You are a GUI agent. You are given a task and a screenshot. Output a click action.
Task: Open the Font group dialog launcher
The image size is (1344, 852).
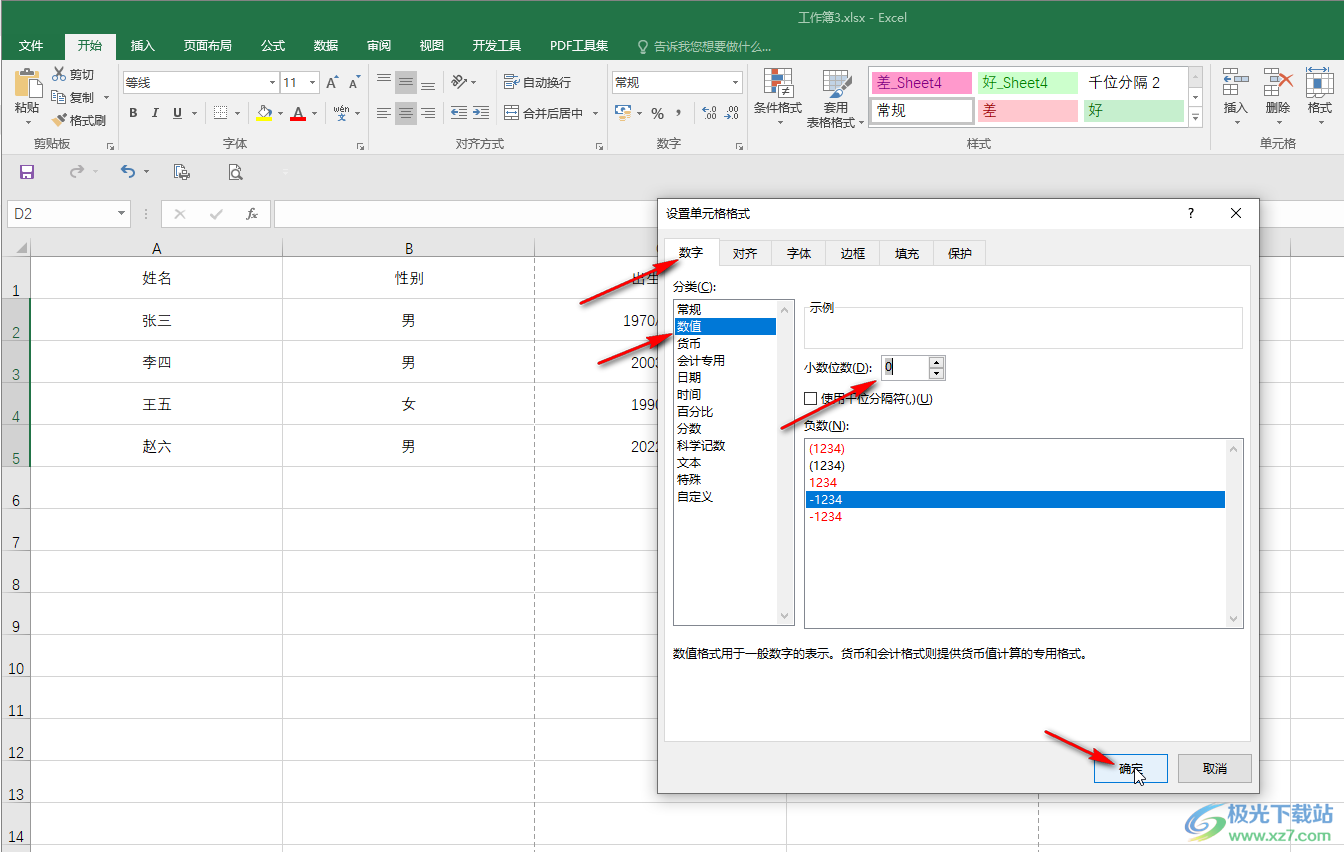click(x=361, y=147)
